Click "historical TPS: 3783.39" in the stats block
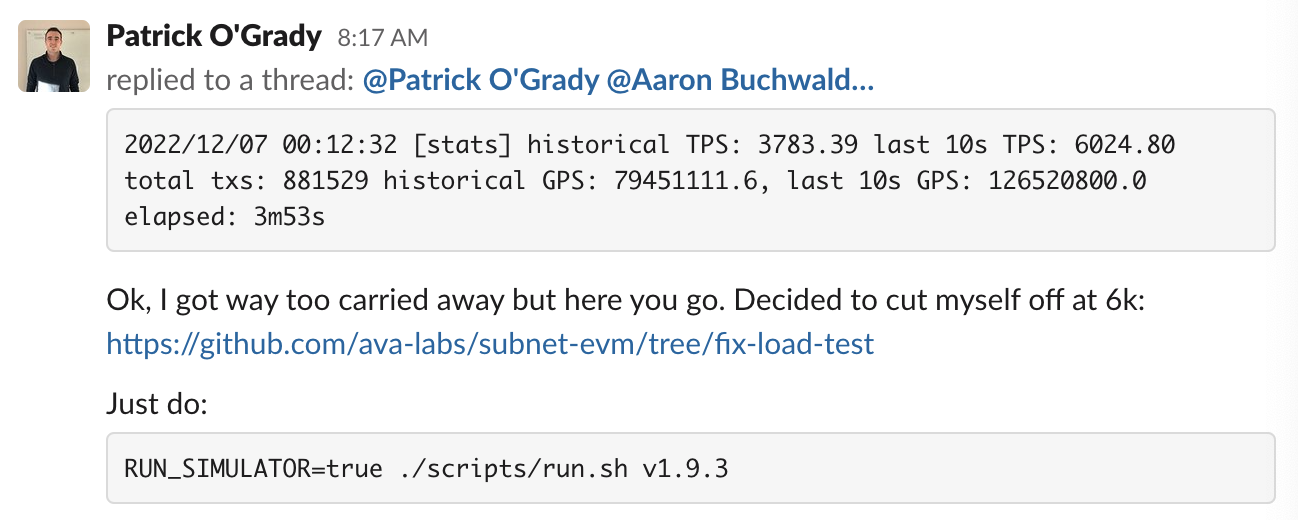This screenshot has height=520, width=1298. click(x=693, y=145)
